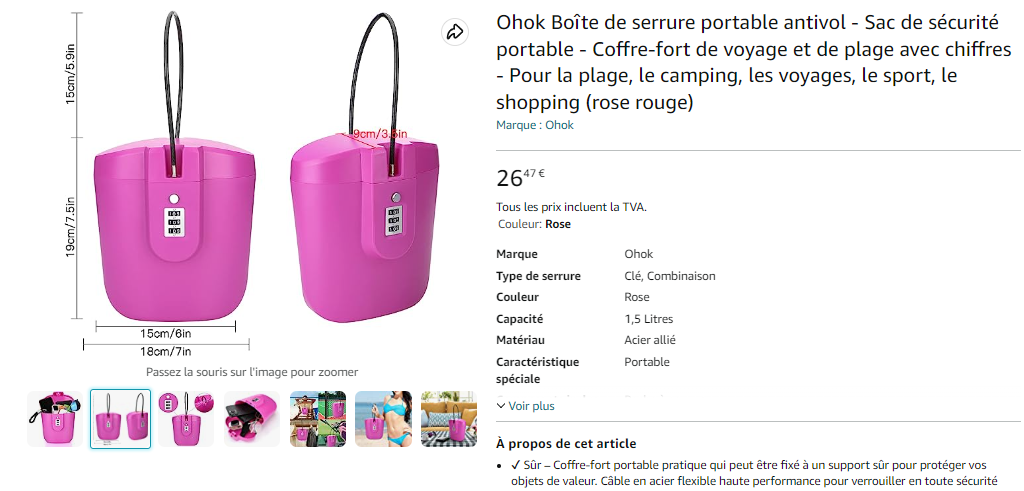Click the Caractéristique spéciale Portable value

(x=647, y=362)
